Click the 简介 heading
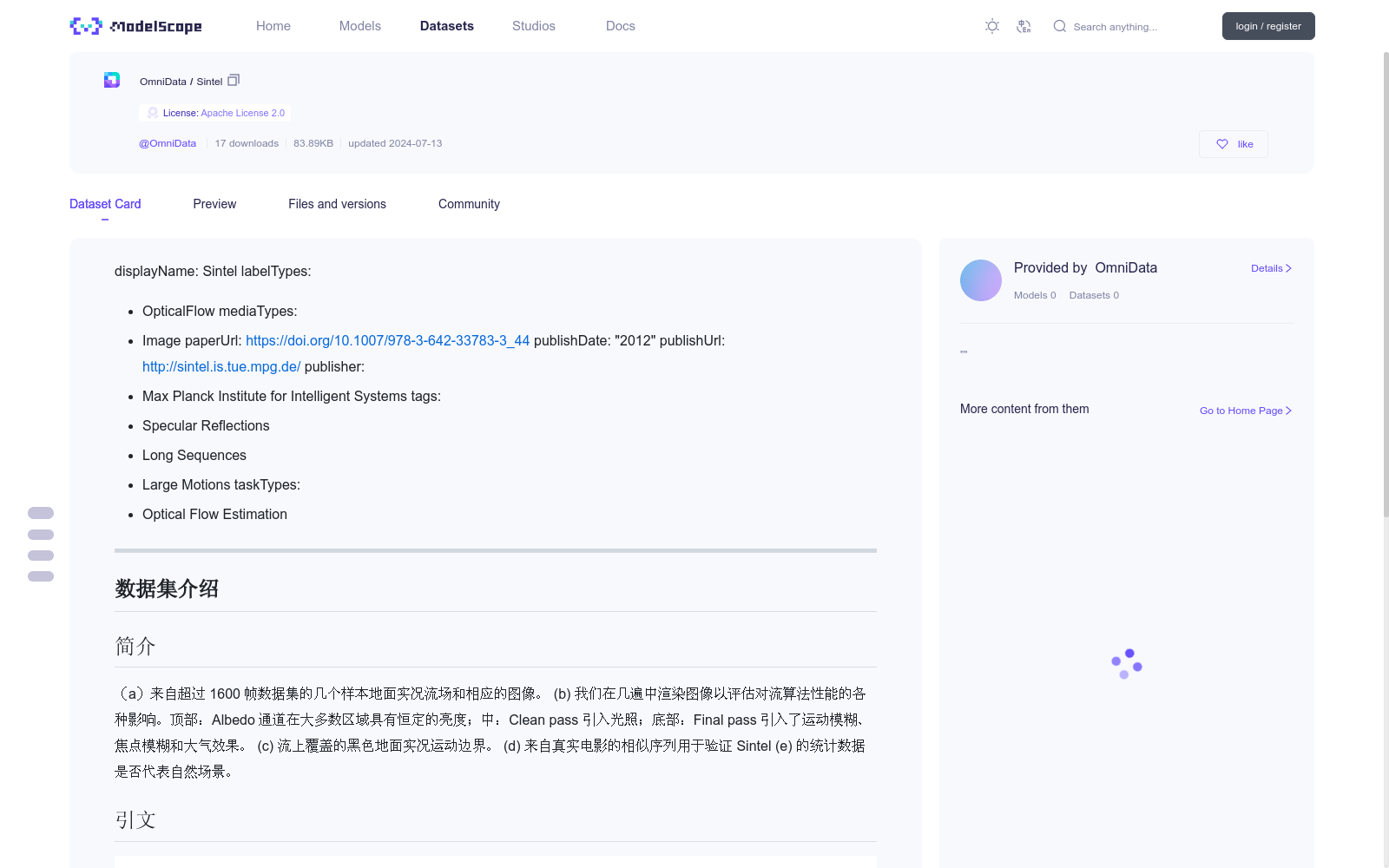The image size is (1389, 868). pos(135,646)
